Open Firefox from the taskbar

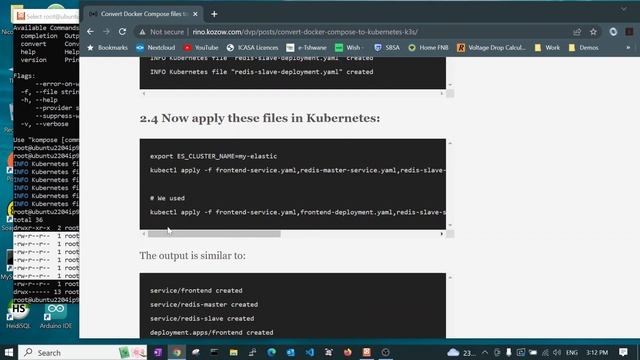coord(347,352)
